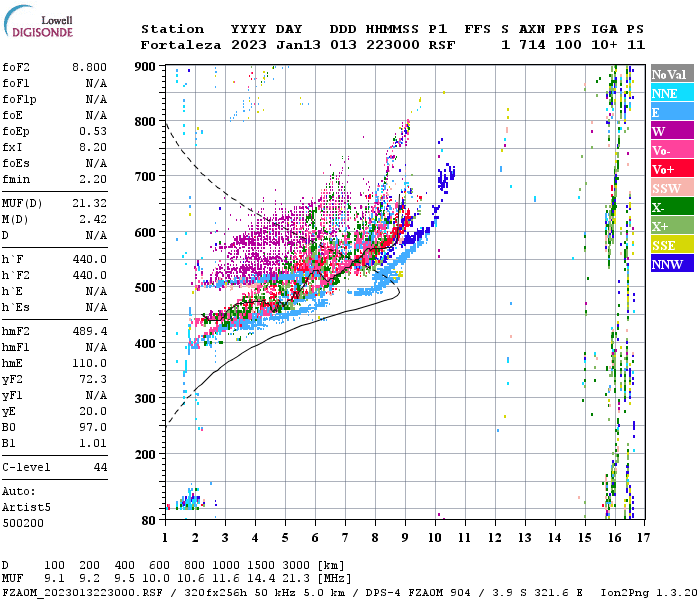Click the NNW blue echo cluster near 10 MHz
Image resolution: width=700 pixels, height=600 pixels.
tap(446, 178)
